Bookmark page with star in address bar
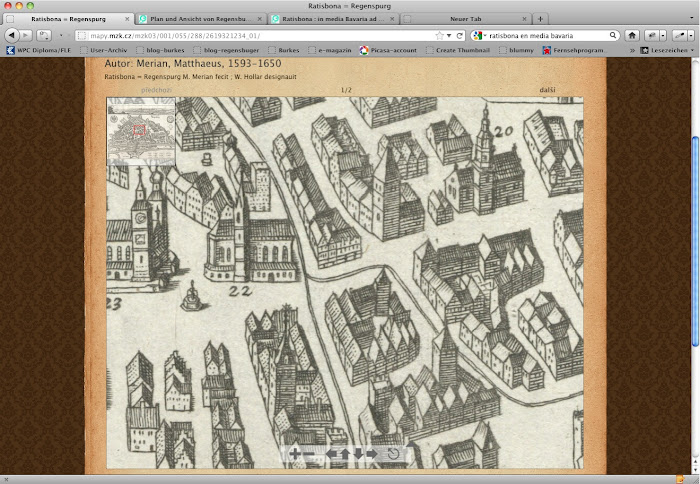 click(x=439, y=35)
